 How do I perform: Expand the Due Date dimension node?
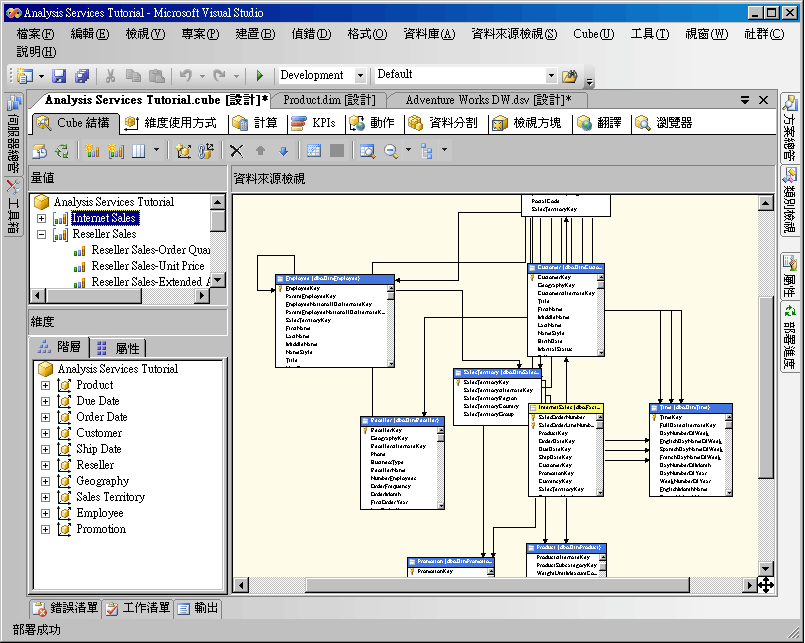tap(46, 401)
